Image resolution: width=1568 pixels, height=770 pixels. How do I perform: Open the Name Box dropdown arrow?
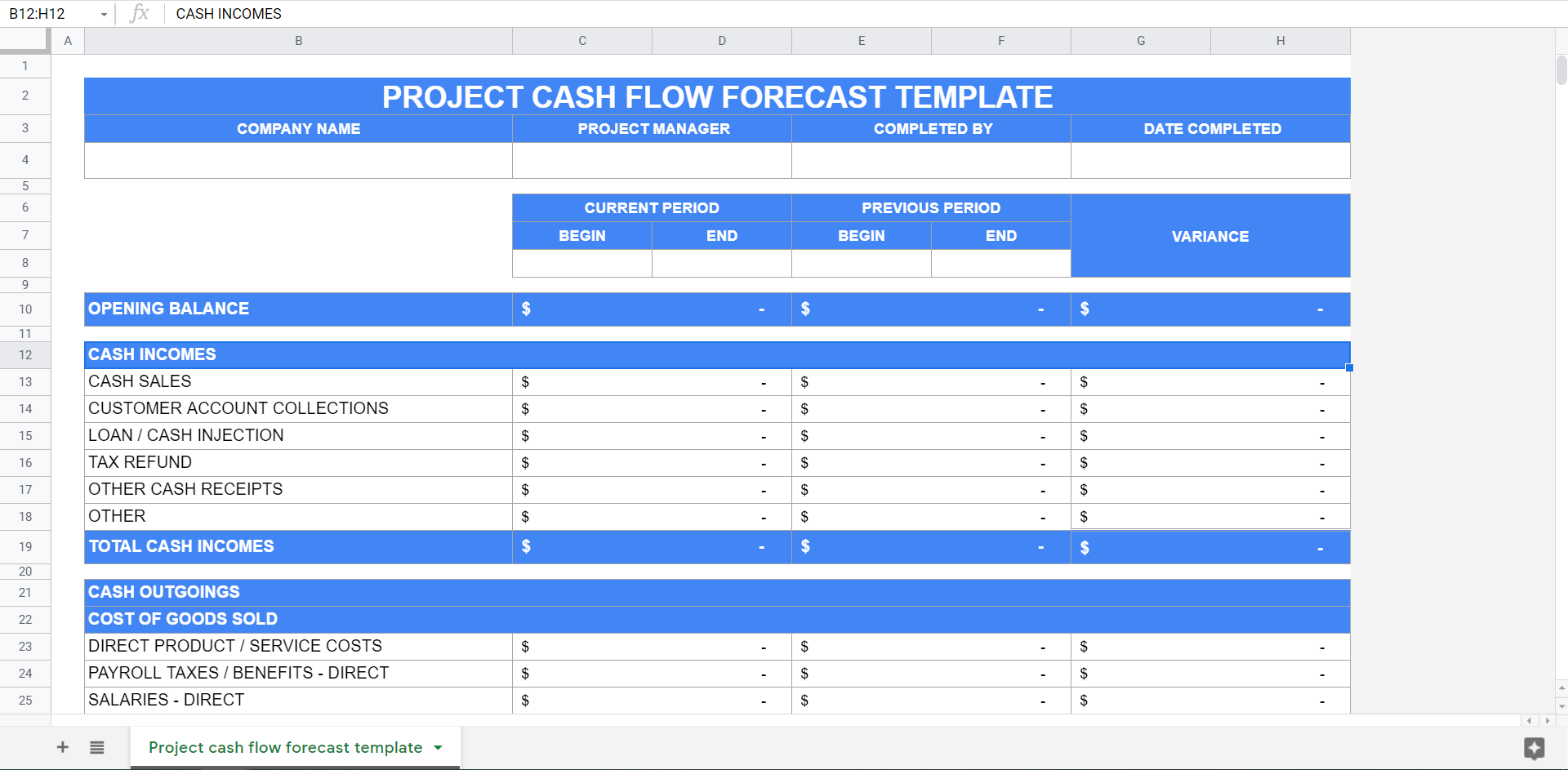pos(104,15)
